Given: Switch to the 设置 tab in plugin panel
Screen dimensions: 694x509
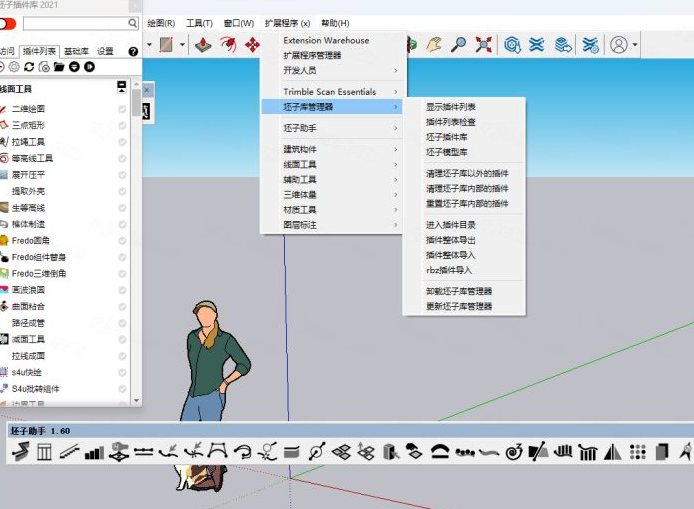Looking at the screenshot, I should pos(105,51).
